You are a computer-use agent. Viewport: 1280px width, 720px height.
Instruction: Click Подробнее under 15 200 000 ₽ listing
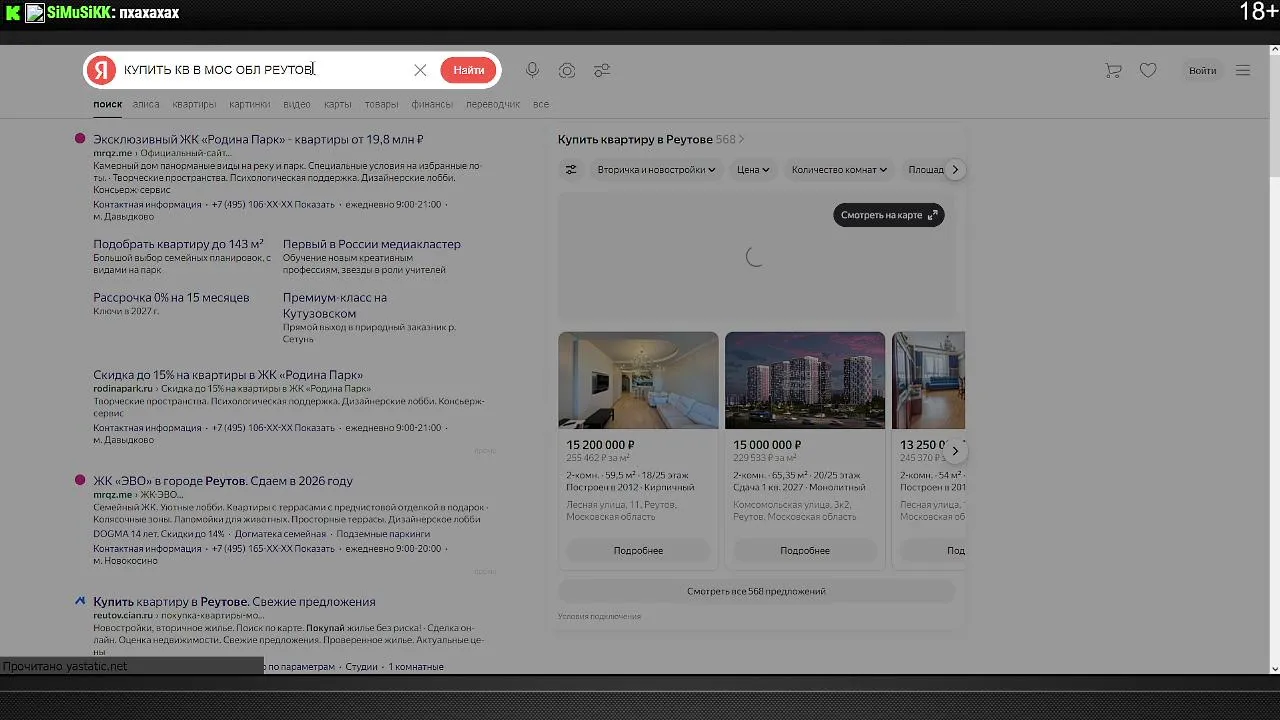click(x=638, y=551)
